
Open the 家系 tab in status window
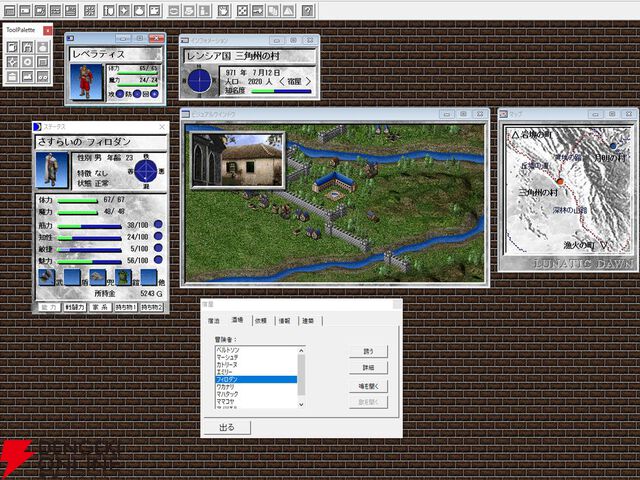click(x=98, y=307)
